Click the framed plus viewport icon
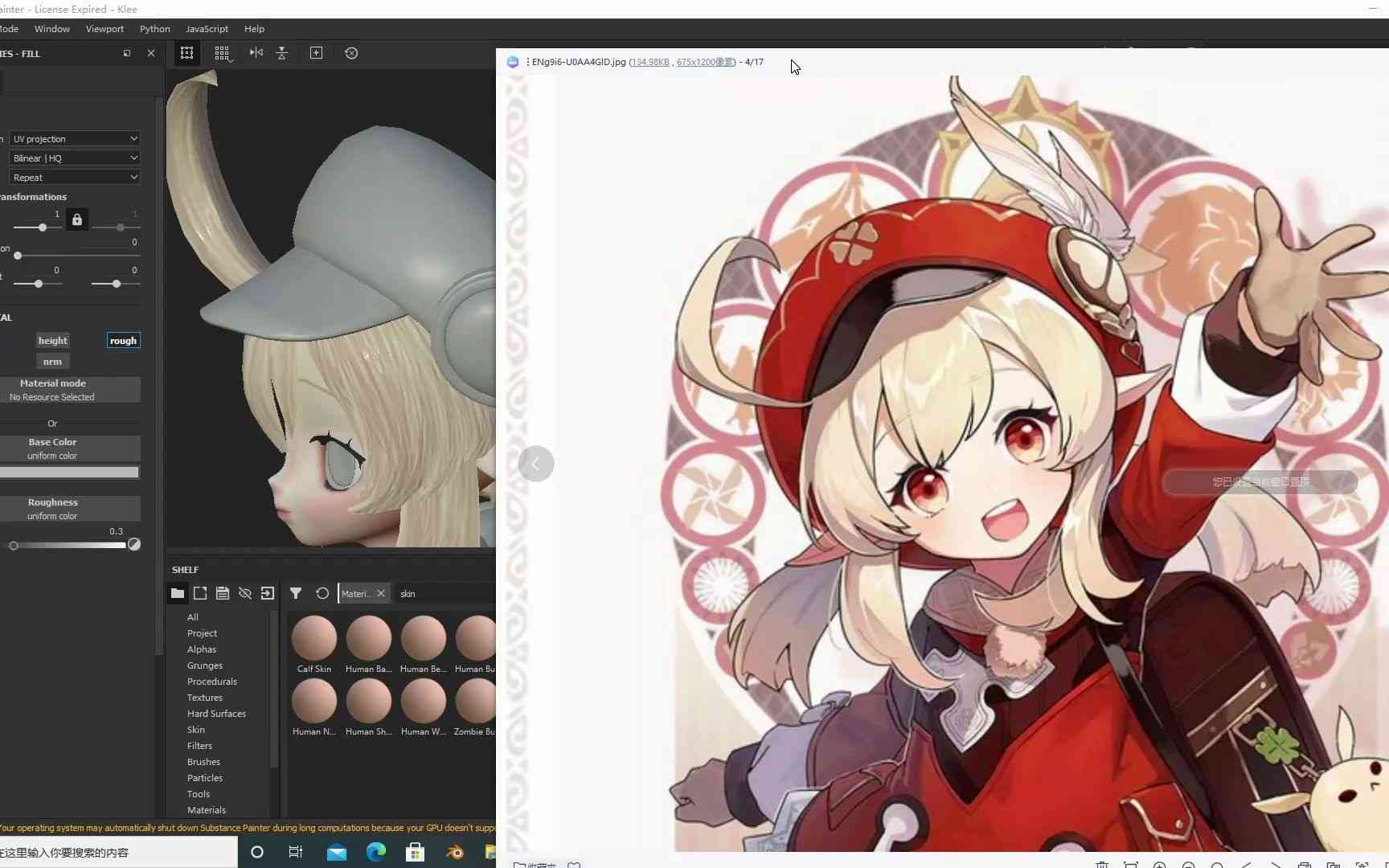Viewport: 1389px width, 868px height. [x=316, y=53]
